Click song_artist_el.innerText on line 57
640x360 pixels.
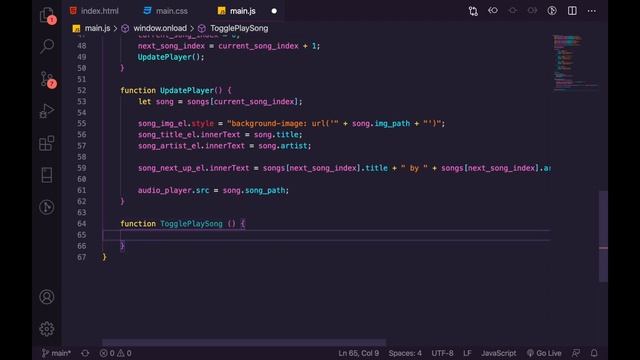191,146
